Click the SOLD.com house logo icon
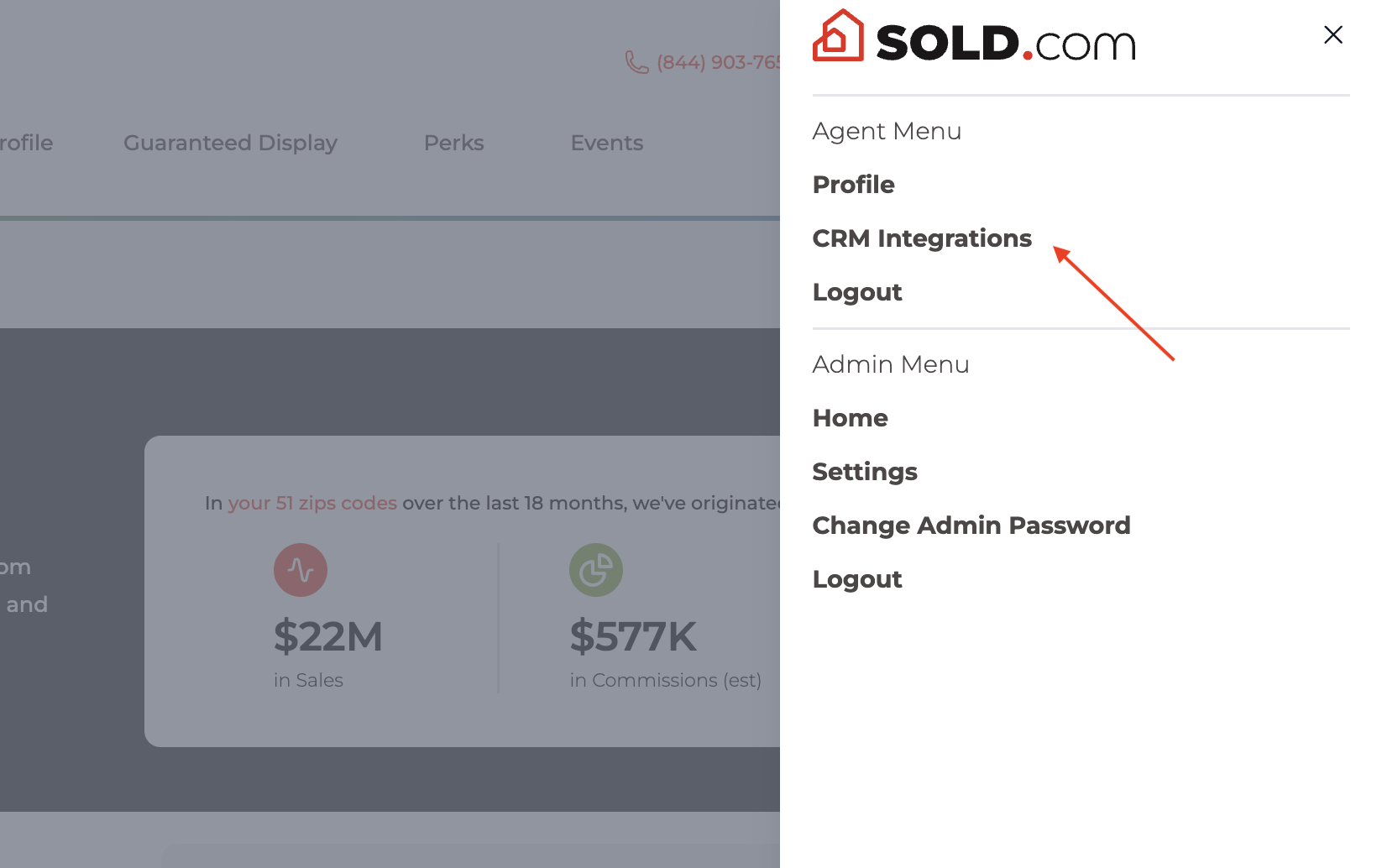1382x868 pixels. pyautogui.click(x=838, y=36)
